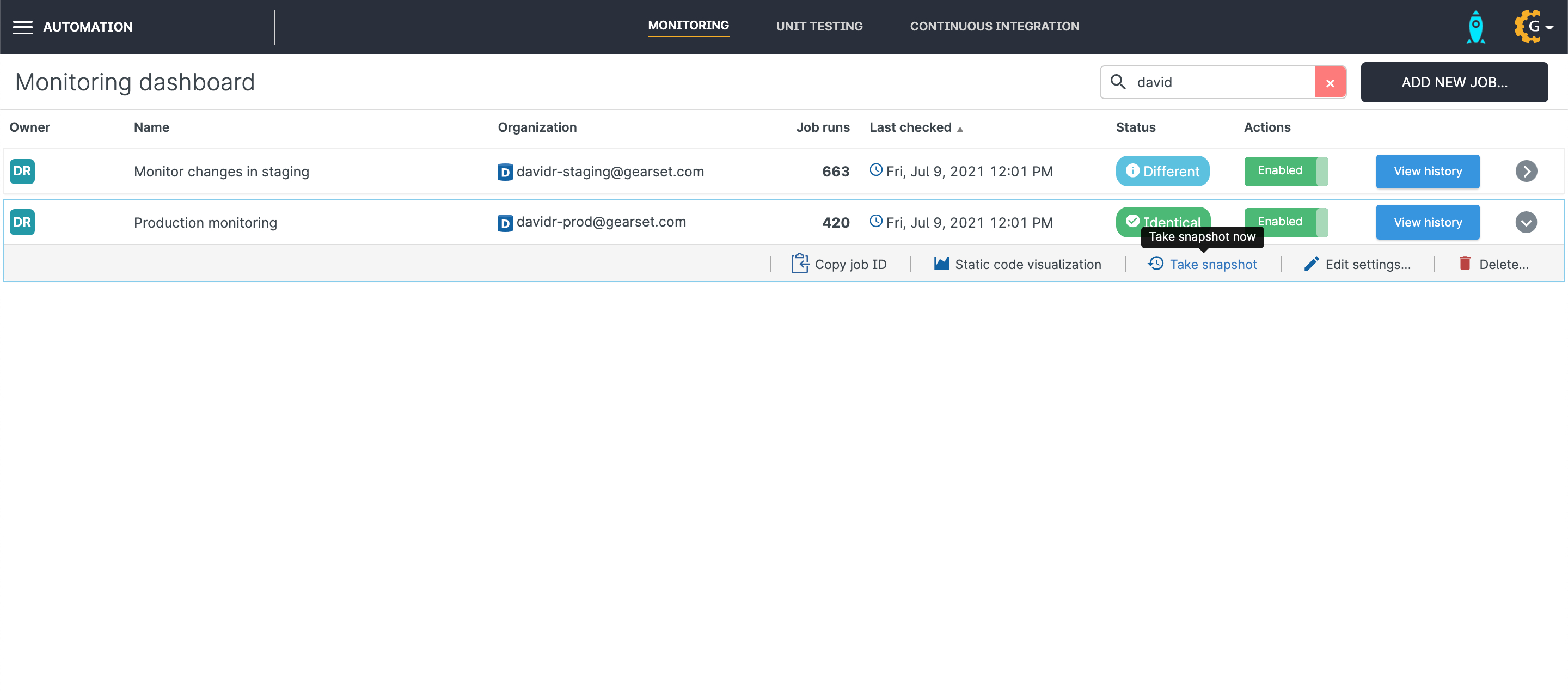Click the ADD NEW JOB button
This screenshot has width=1568, height=696.
[x=1454, y=82]
